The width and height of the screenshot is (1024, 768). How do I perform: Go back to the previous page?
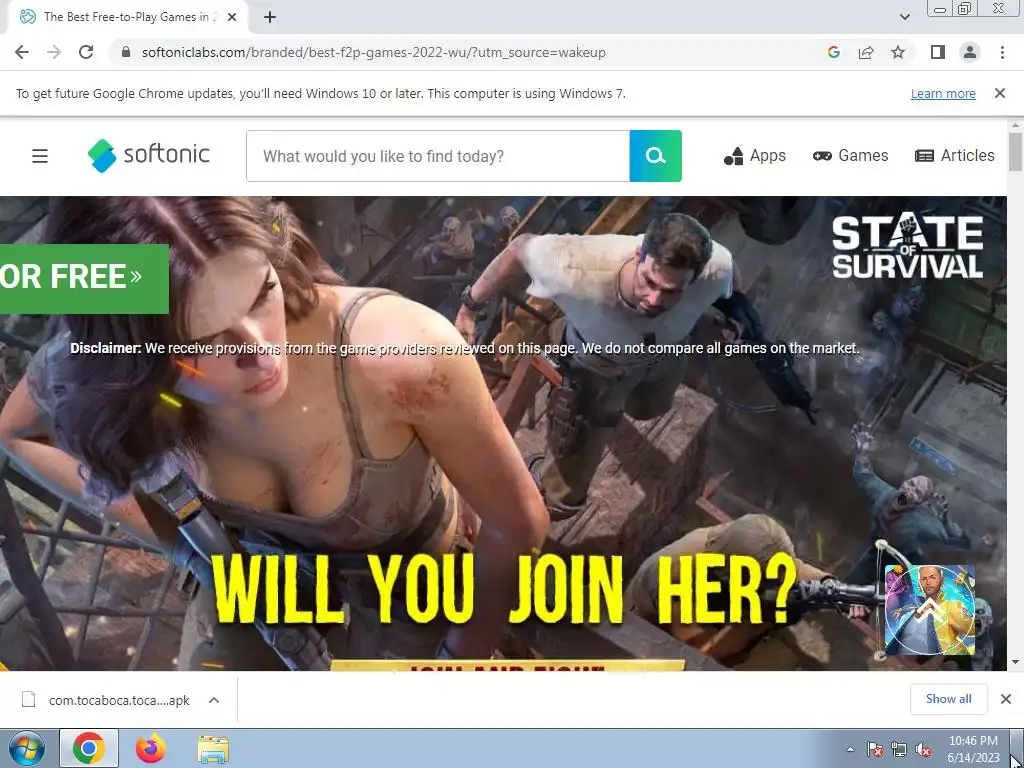click(x=22, y=52)
